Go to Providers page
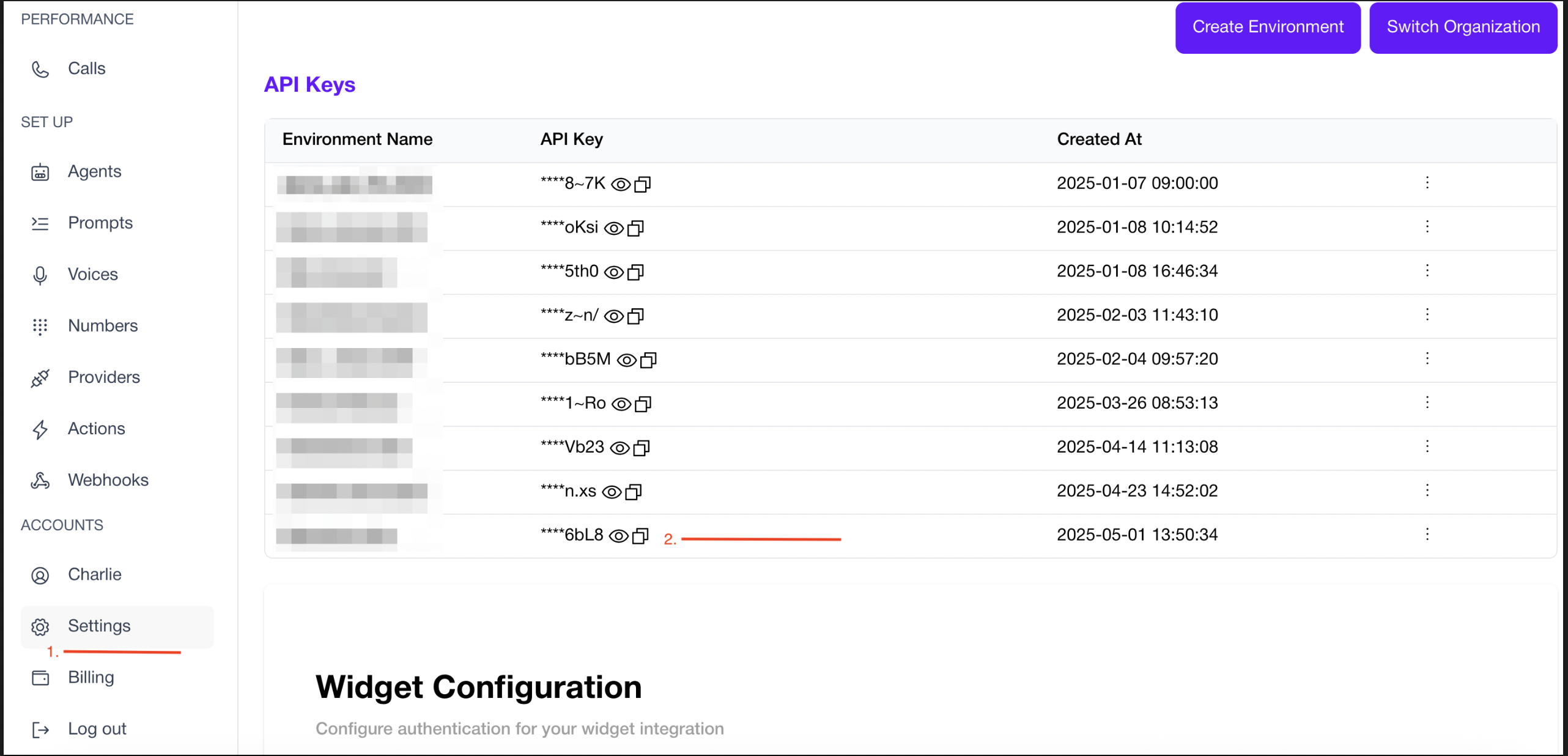The height and width of the screenshot is (756, 1568). click(x=104, y=377)
